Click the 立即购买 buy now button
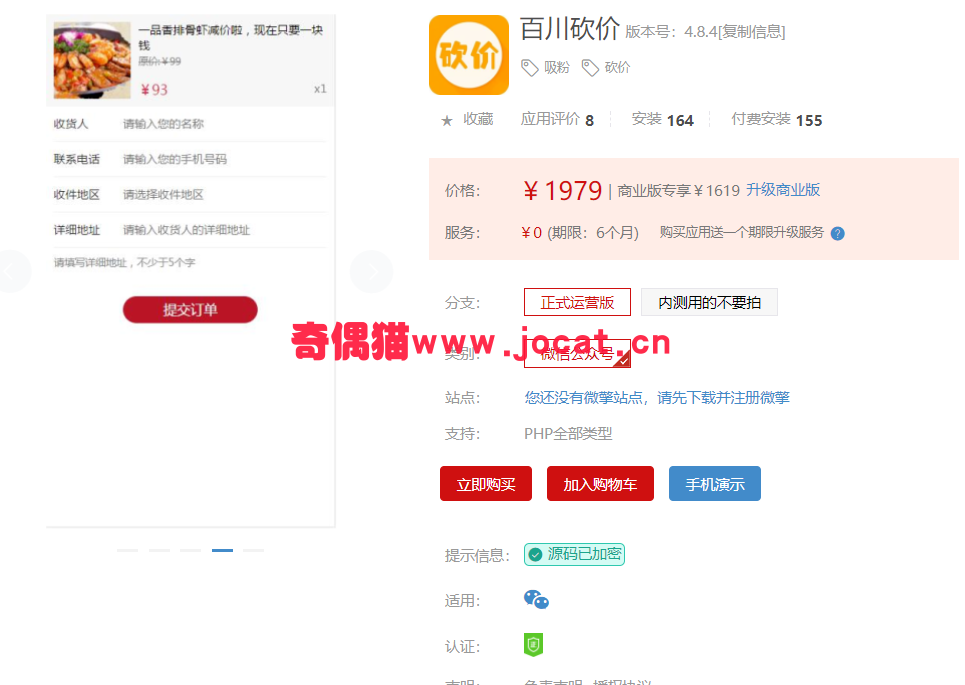This screenshot has height=685, width=965. coord(486,484)
